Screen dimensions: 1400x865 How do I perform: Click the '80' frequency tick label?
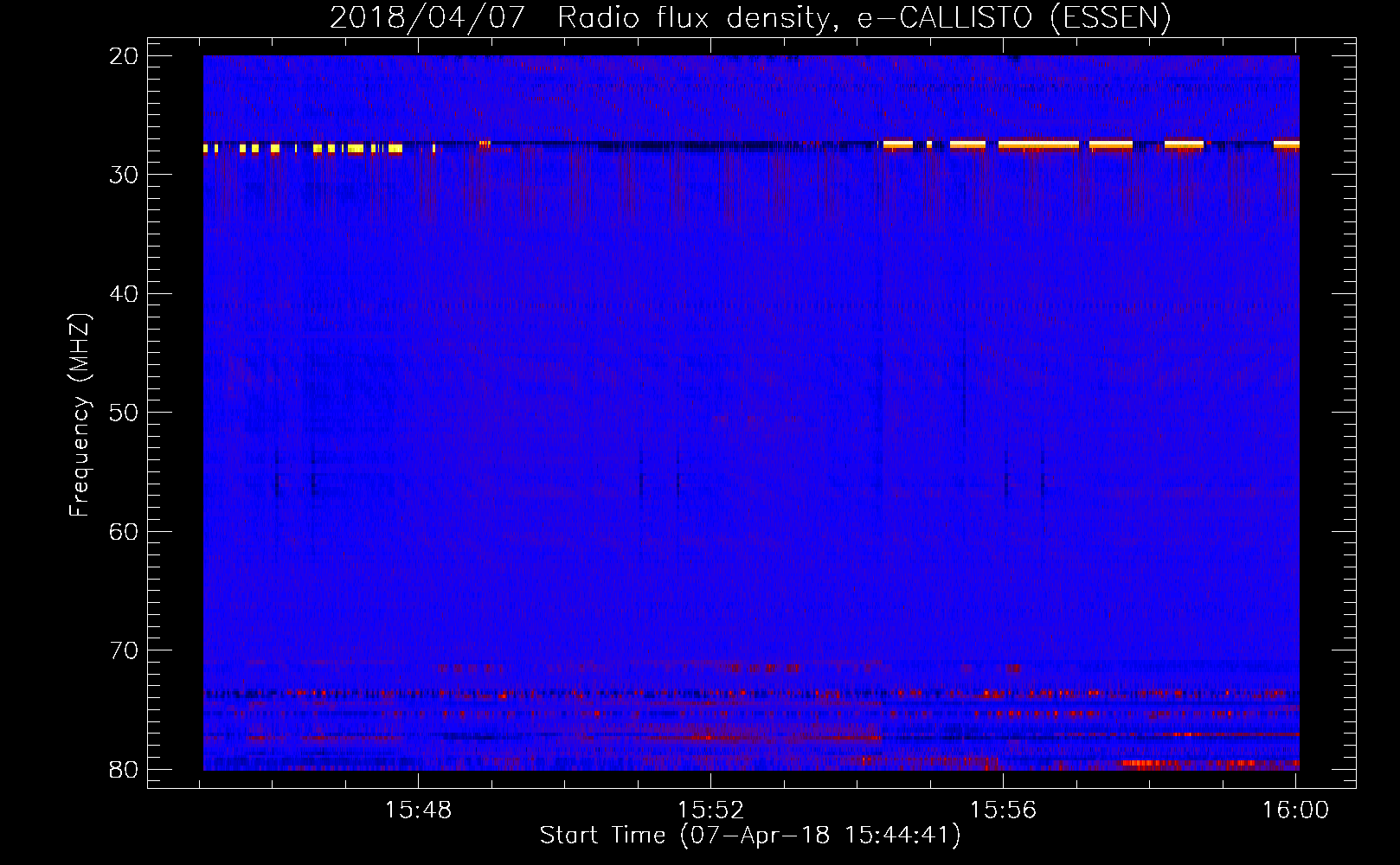(x=124, y=769)
